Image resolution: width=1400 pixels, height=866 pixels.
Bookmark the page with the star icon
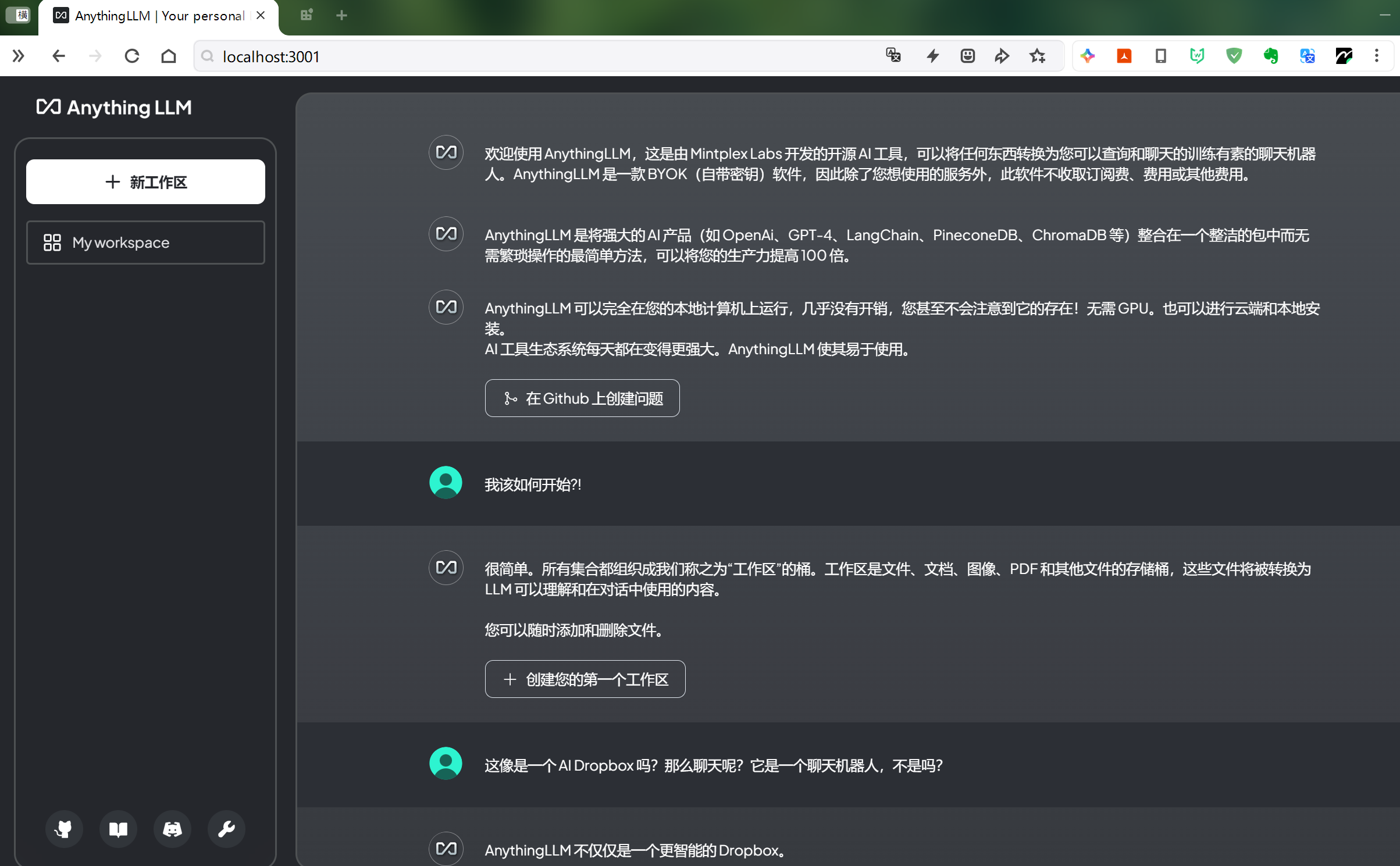tap(1038, 56)
